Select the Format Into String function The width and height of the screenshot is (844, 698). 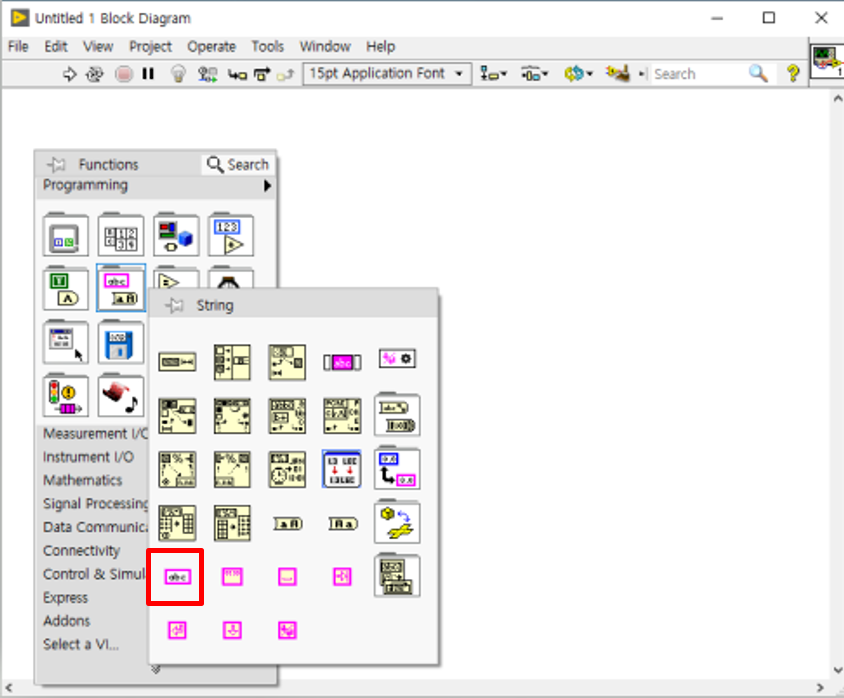tap(232, 469)
